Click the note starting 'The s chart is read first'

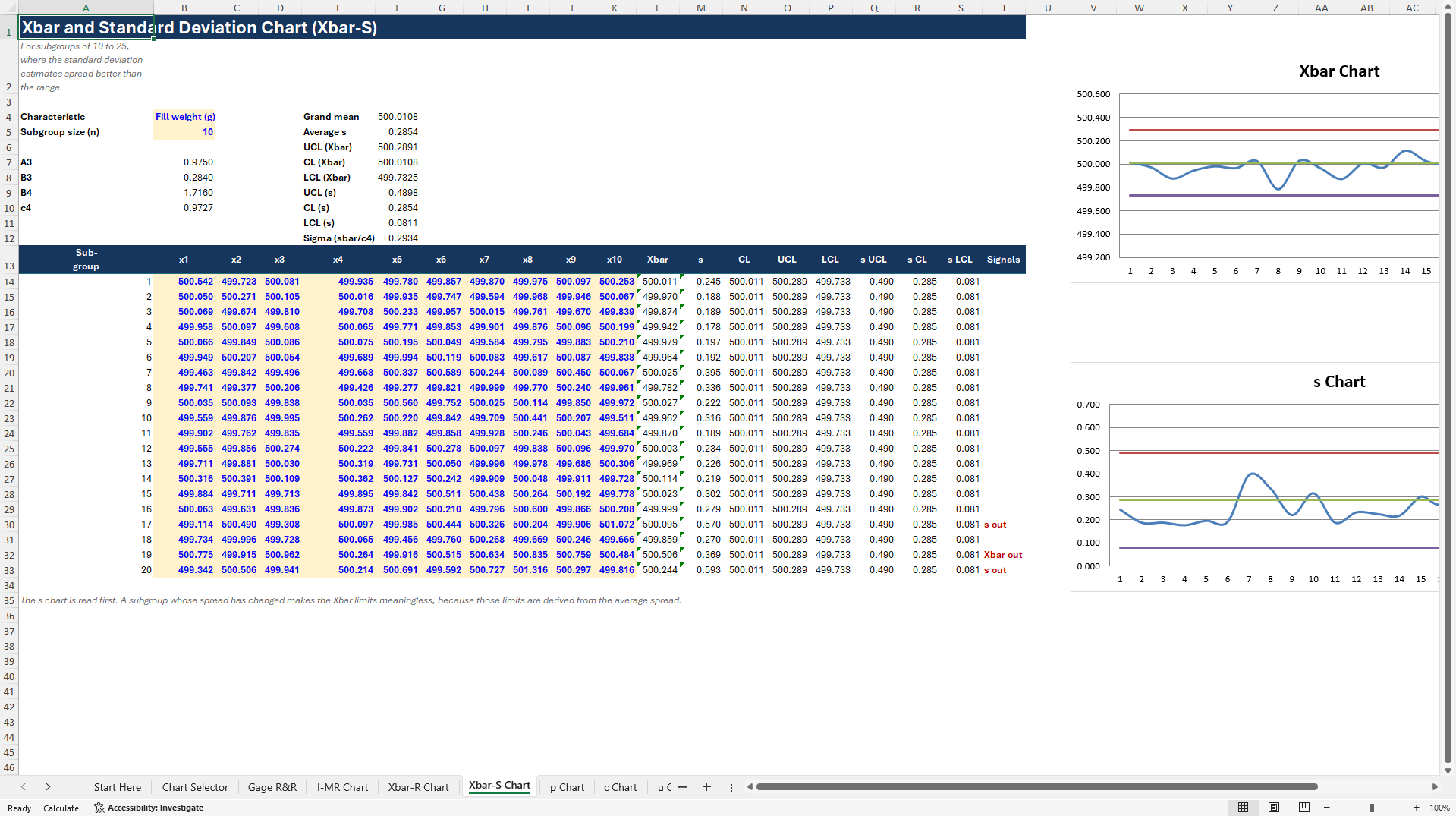tap(351, 600)
